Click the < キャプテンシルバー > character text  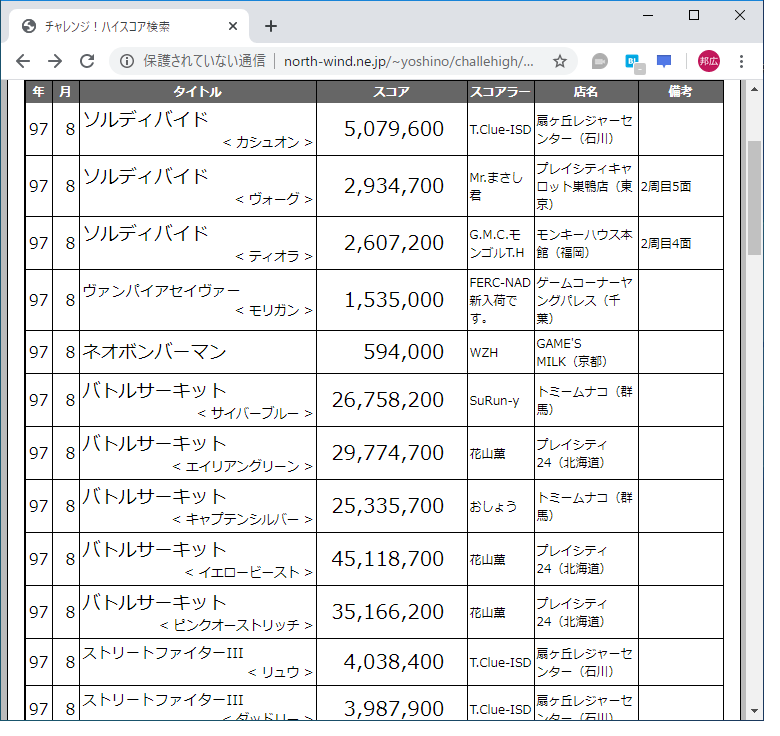(242, 519)
